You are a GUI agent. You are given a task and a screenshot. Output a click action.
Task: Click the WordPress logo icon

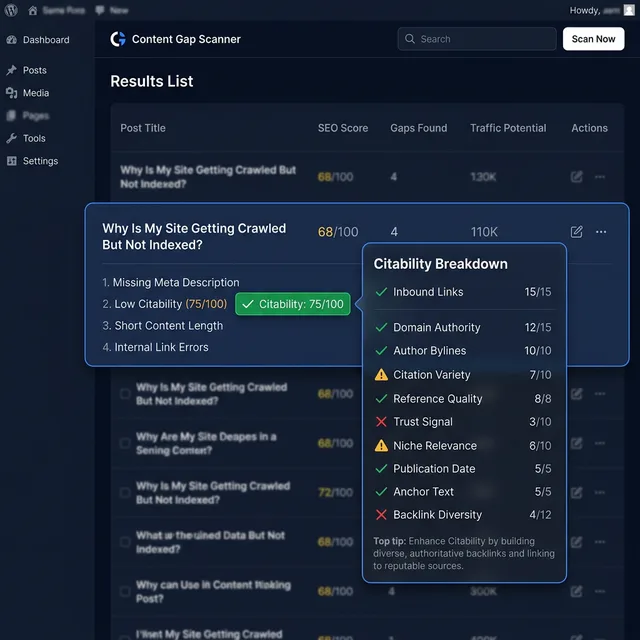click(11, 10)
